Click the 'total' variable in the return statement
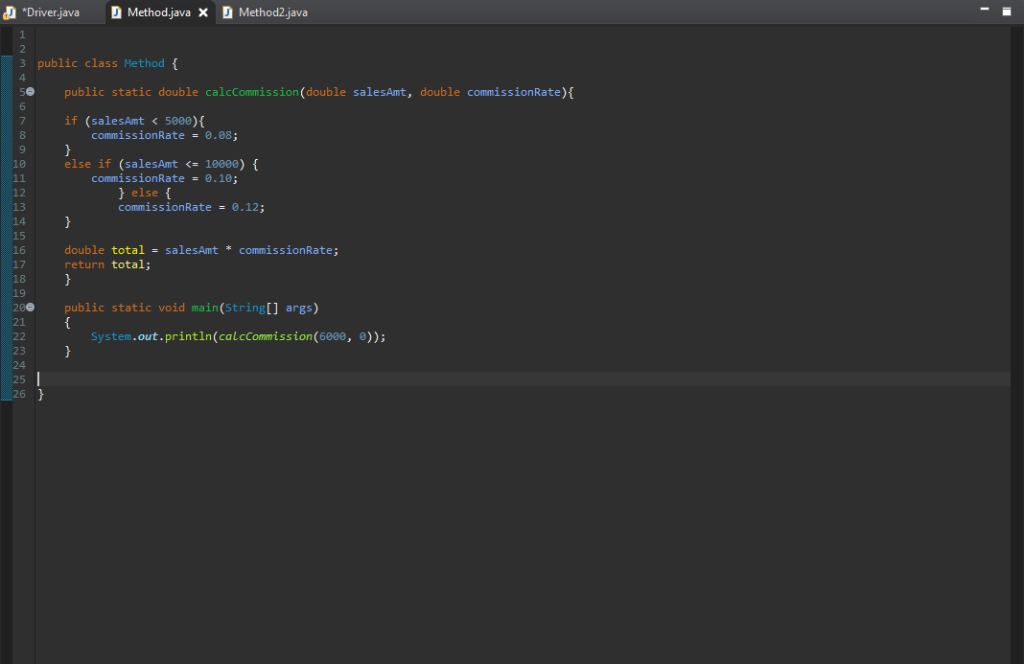Screen dimensions: 1024x664 pyautogui.click(x=128, y=265)
